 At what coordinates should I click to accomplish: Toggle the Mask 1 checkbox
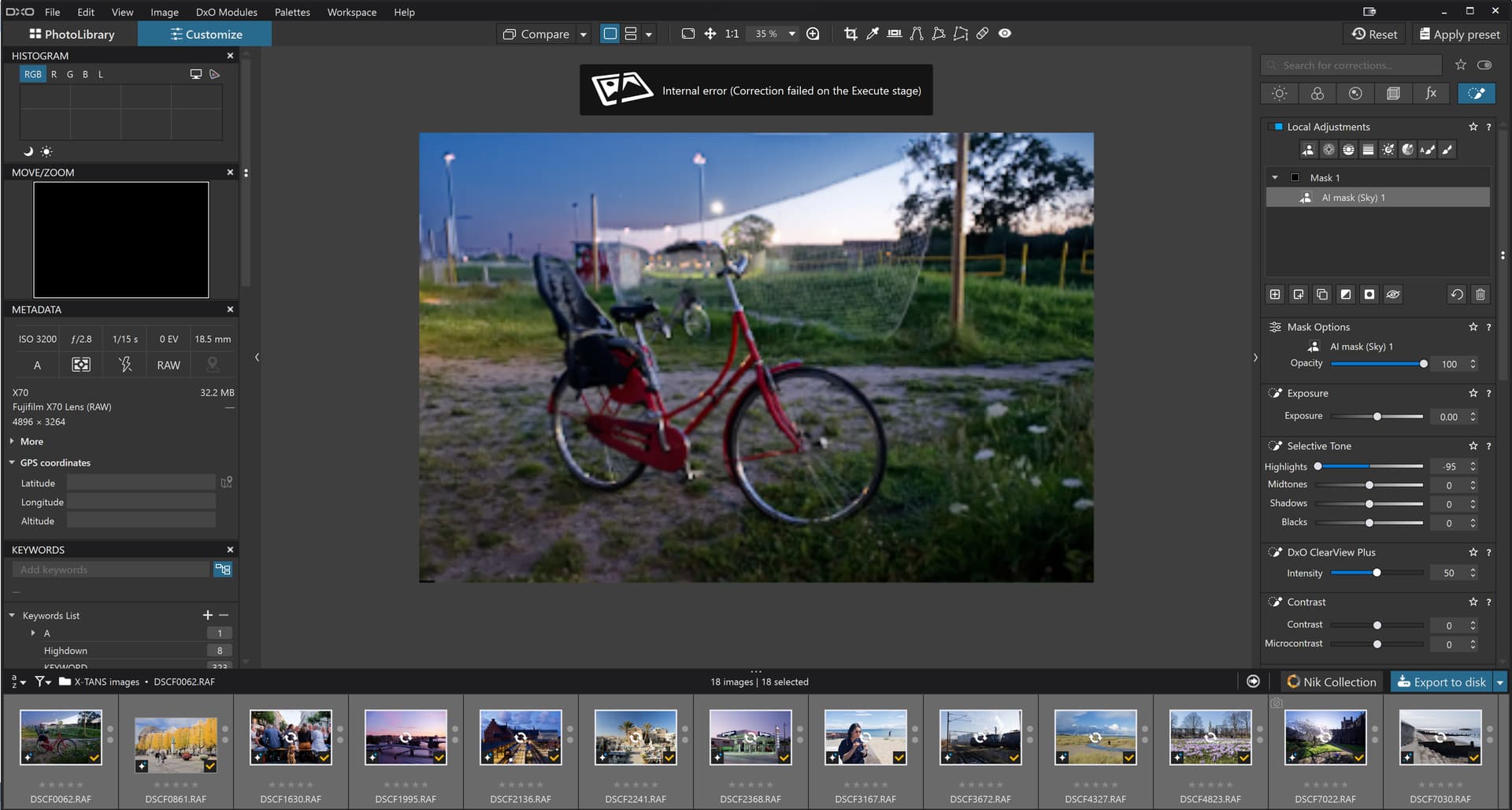1295,178
